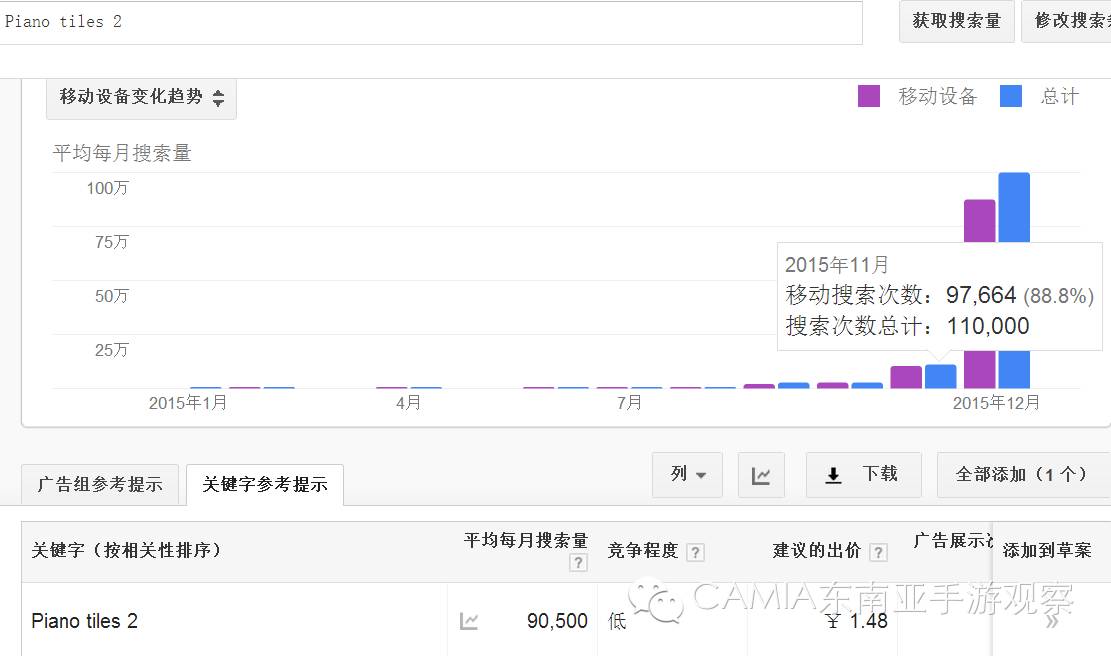Screen dimensions: 1111x656
Task: Open the 移动设备变化趋势 dropdown
Action: point(141,98)
